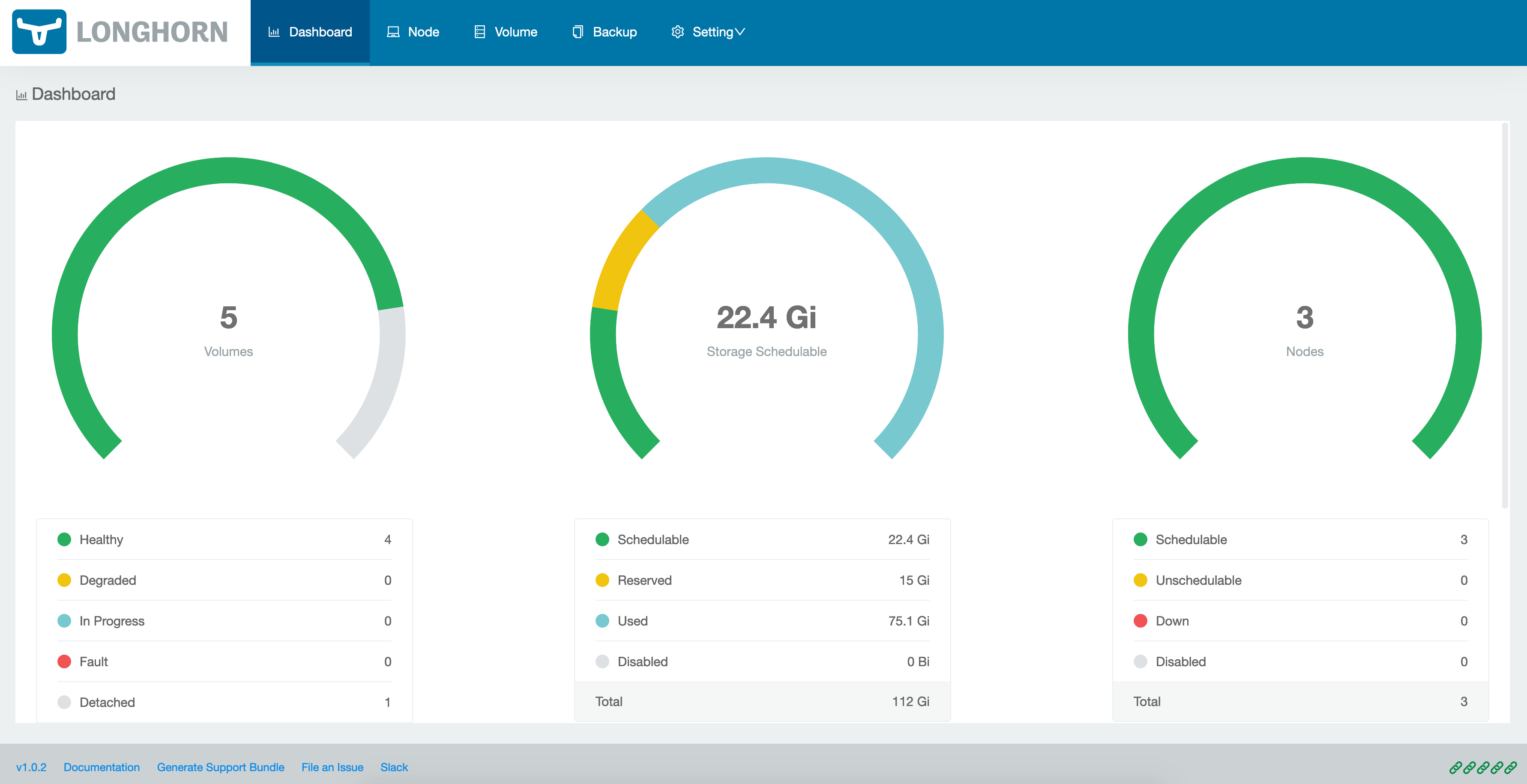Click the Schedulable storage row label
Screen dimensions: 1527x784
click(653, 539)
